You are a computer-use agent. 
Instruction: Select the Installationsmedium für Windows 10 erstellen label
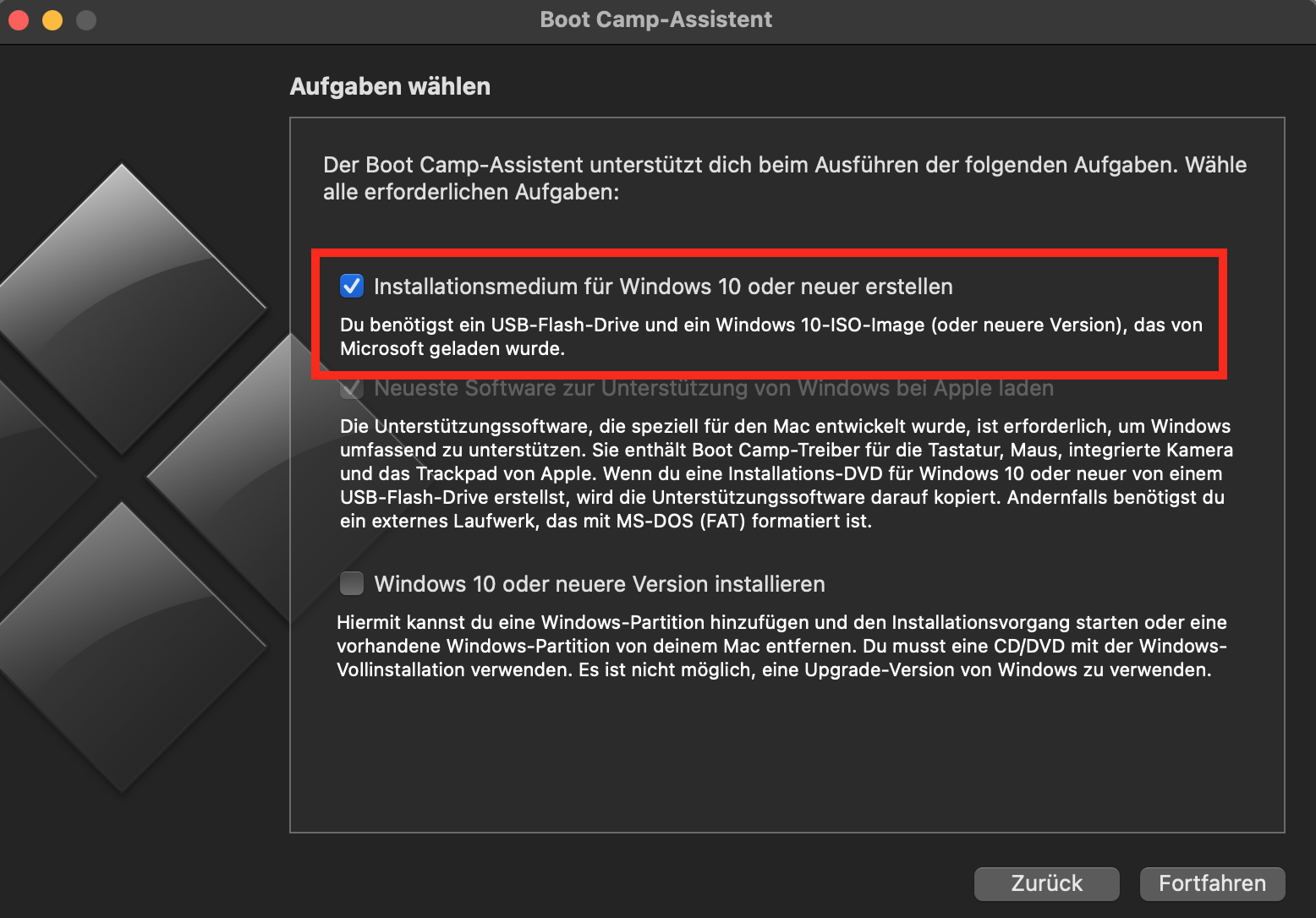(663, 287)
